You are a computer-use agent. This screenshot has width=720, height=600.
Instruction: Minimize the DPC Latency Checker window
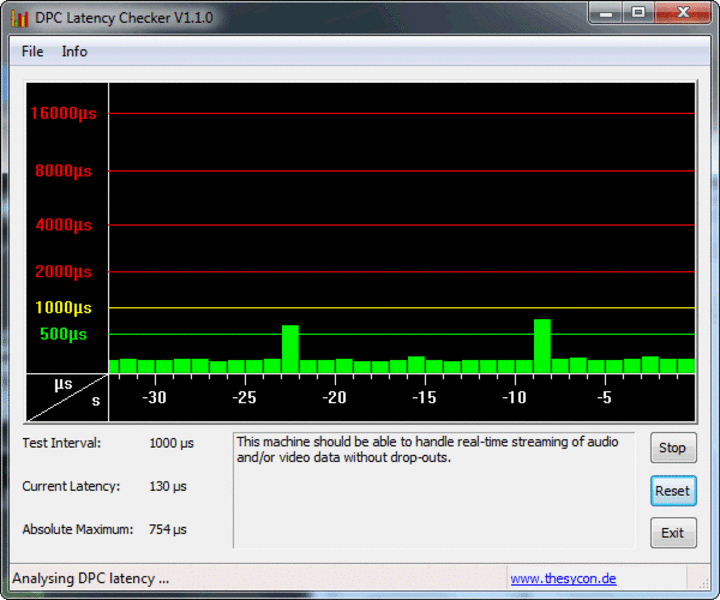point(606,13)
